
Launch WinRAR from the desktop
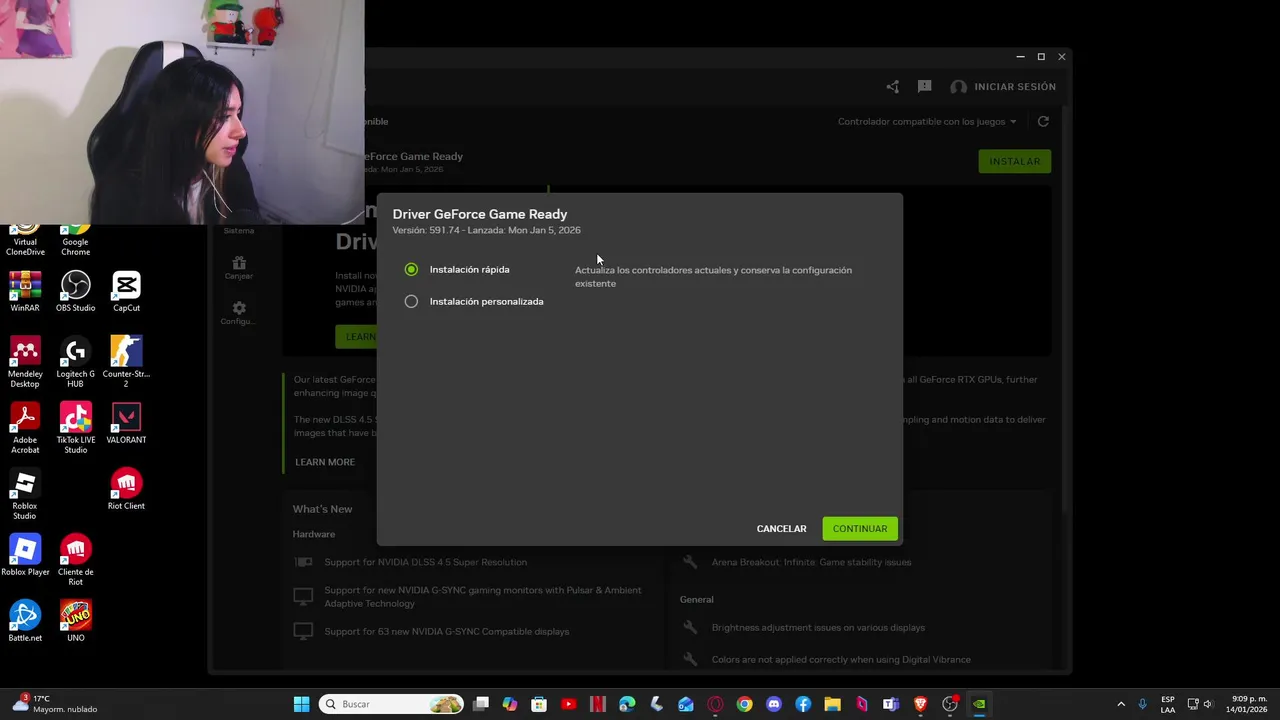25,292
